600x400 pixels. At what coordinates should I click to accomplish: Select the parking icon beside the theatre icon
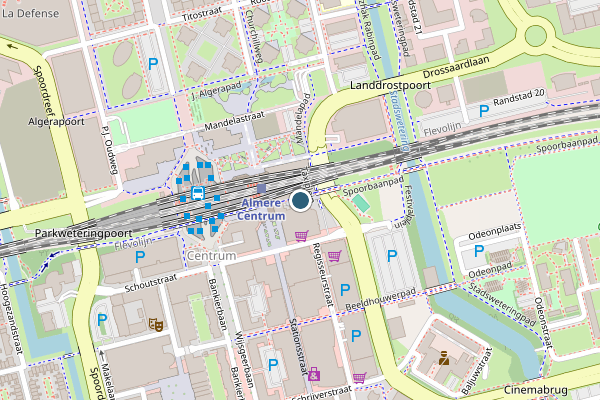(102, 320)
